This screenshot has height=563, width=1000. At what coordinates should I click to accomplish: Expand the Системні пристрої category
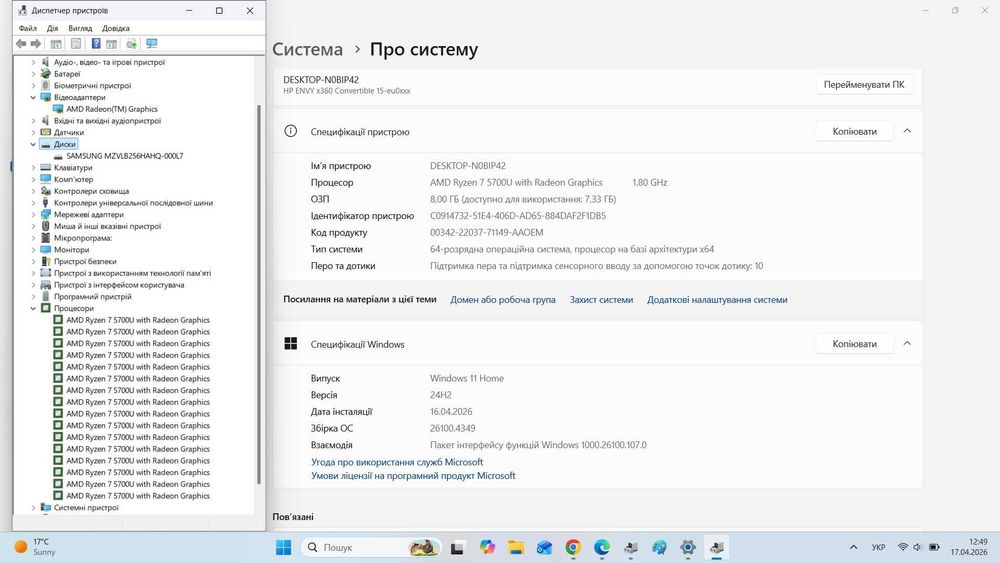[x=33, y=508]
